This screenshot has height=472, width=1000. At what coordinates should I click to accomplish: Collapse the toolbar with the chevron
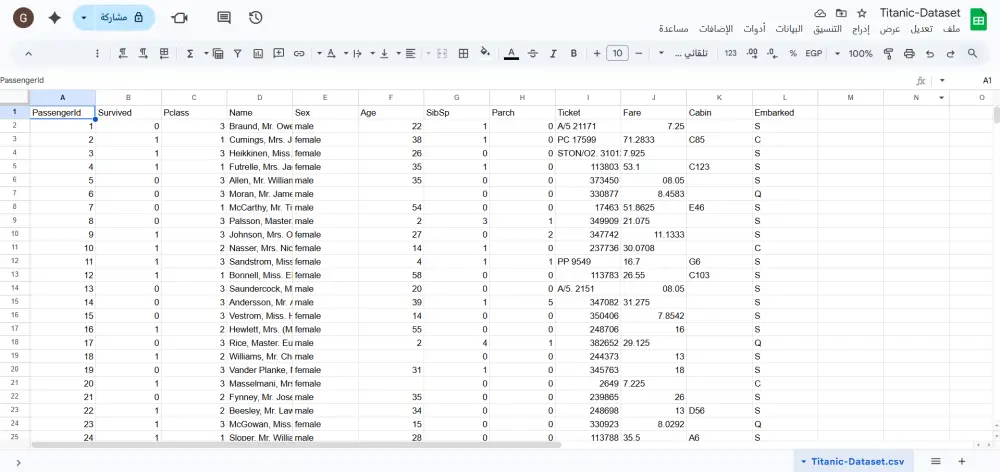28,54
